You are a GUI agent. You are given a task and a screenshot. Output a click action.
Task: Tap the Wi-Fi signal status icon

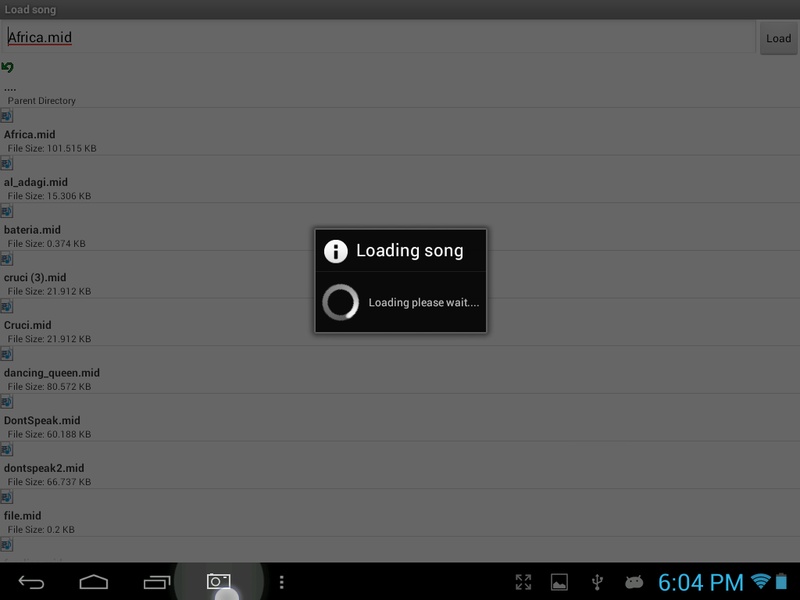[760, 581]
